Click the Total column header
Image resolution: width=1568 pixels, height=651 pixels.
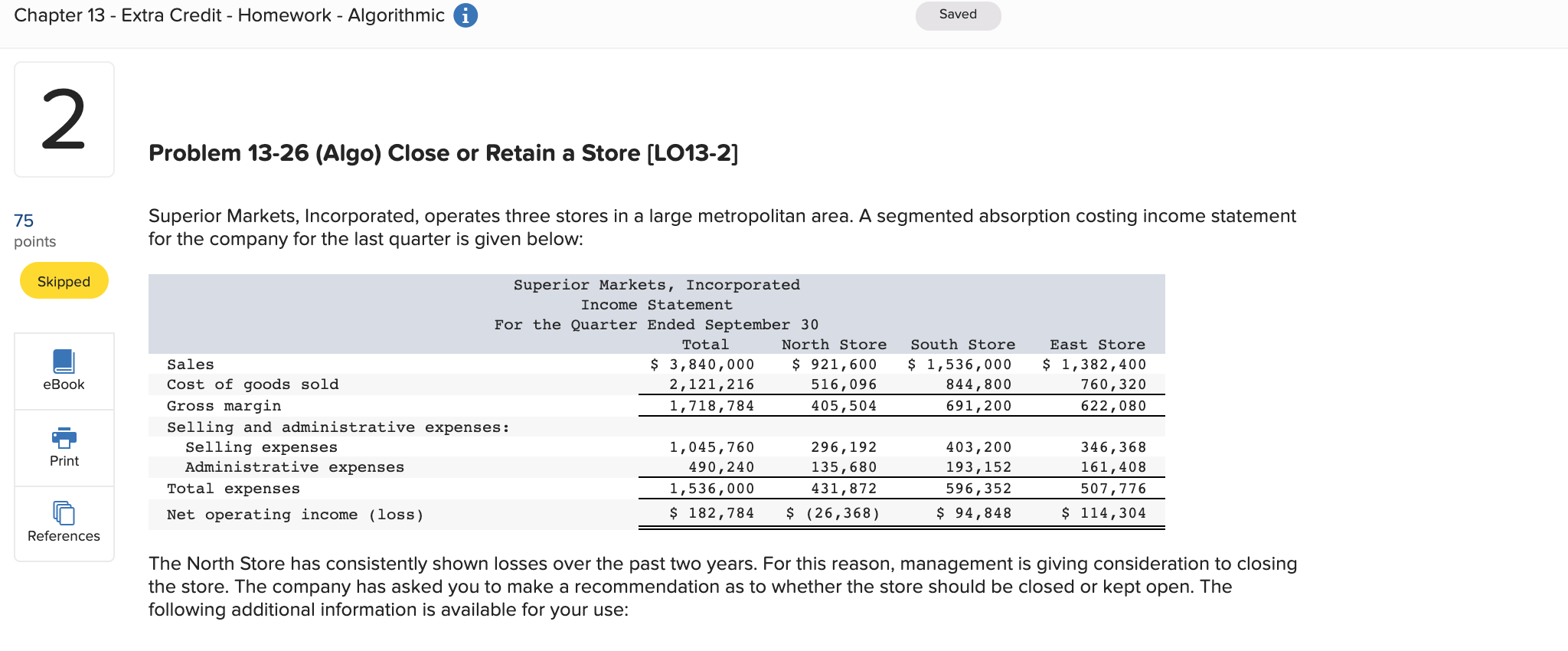705,345
